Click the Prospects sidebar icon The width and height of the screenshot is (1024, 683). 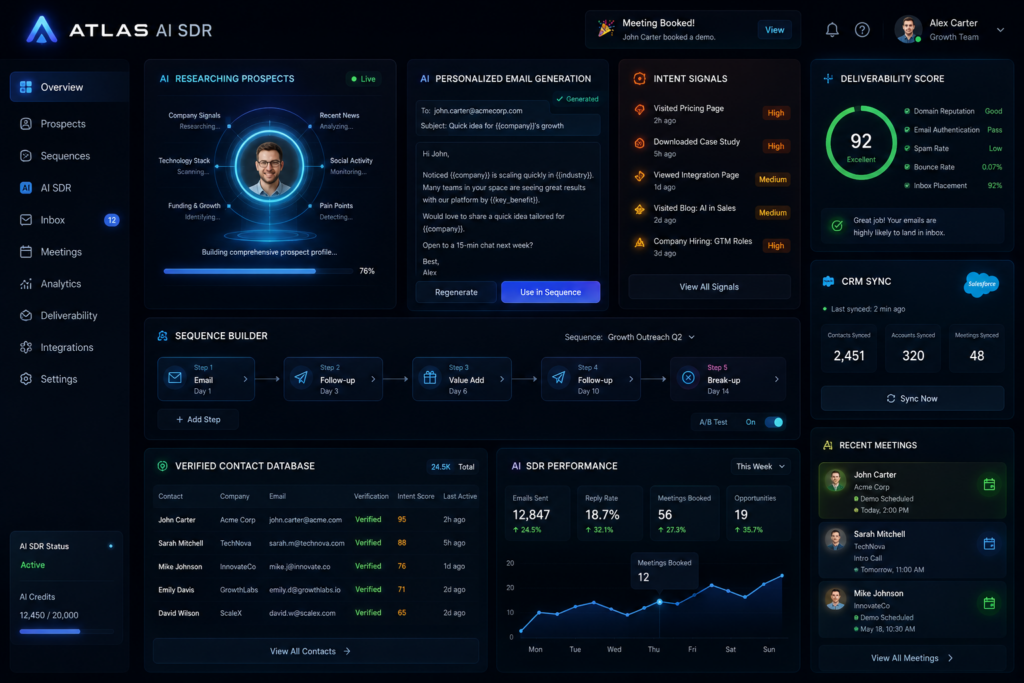[x=26, y=123]
